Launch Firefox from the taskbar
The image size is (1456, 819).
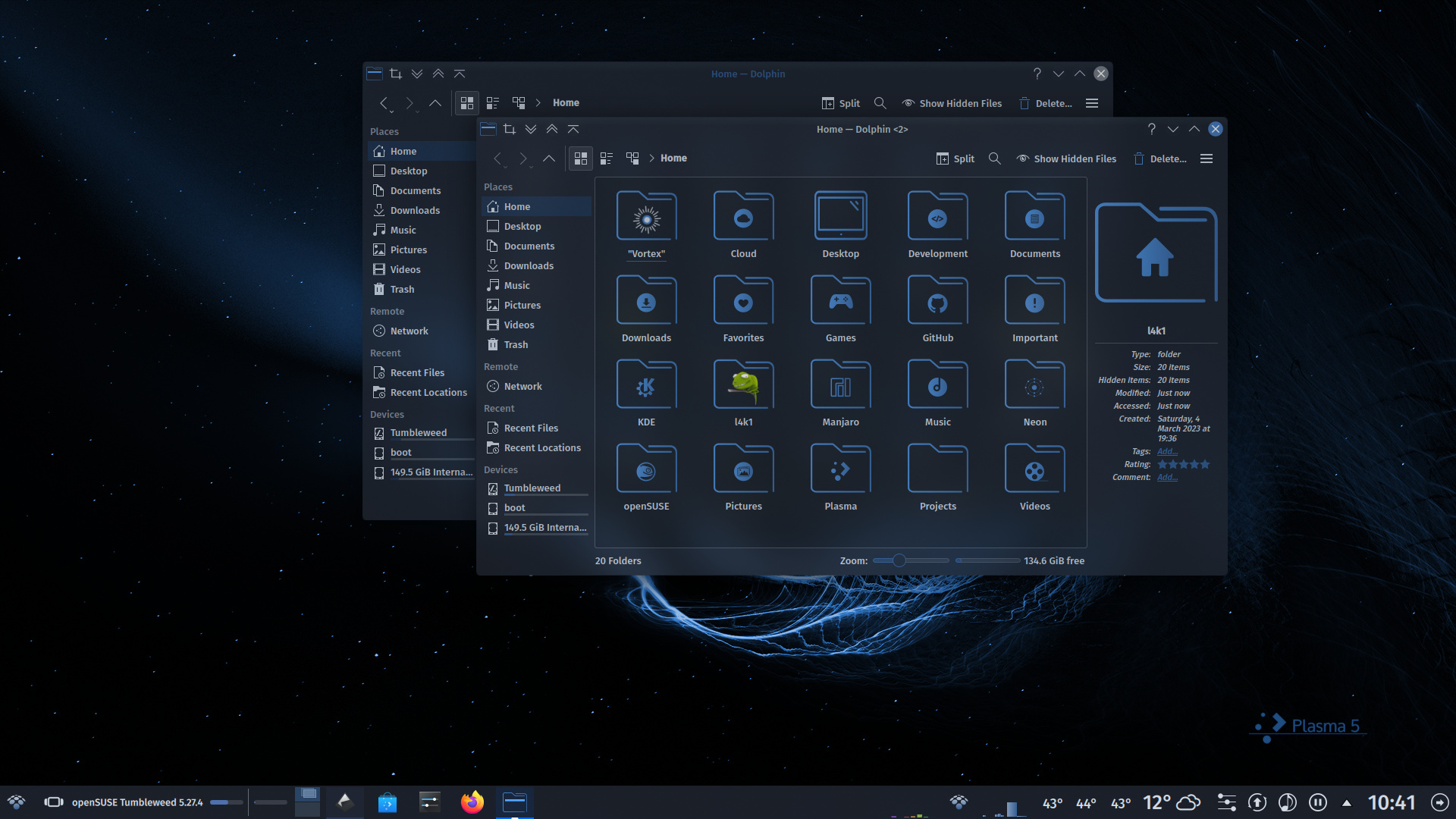pos(472,802)
